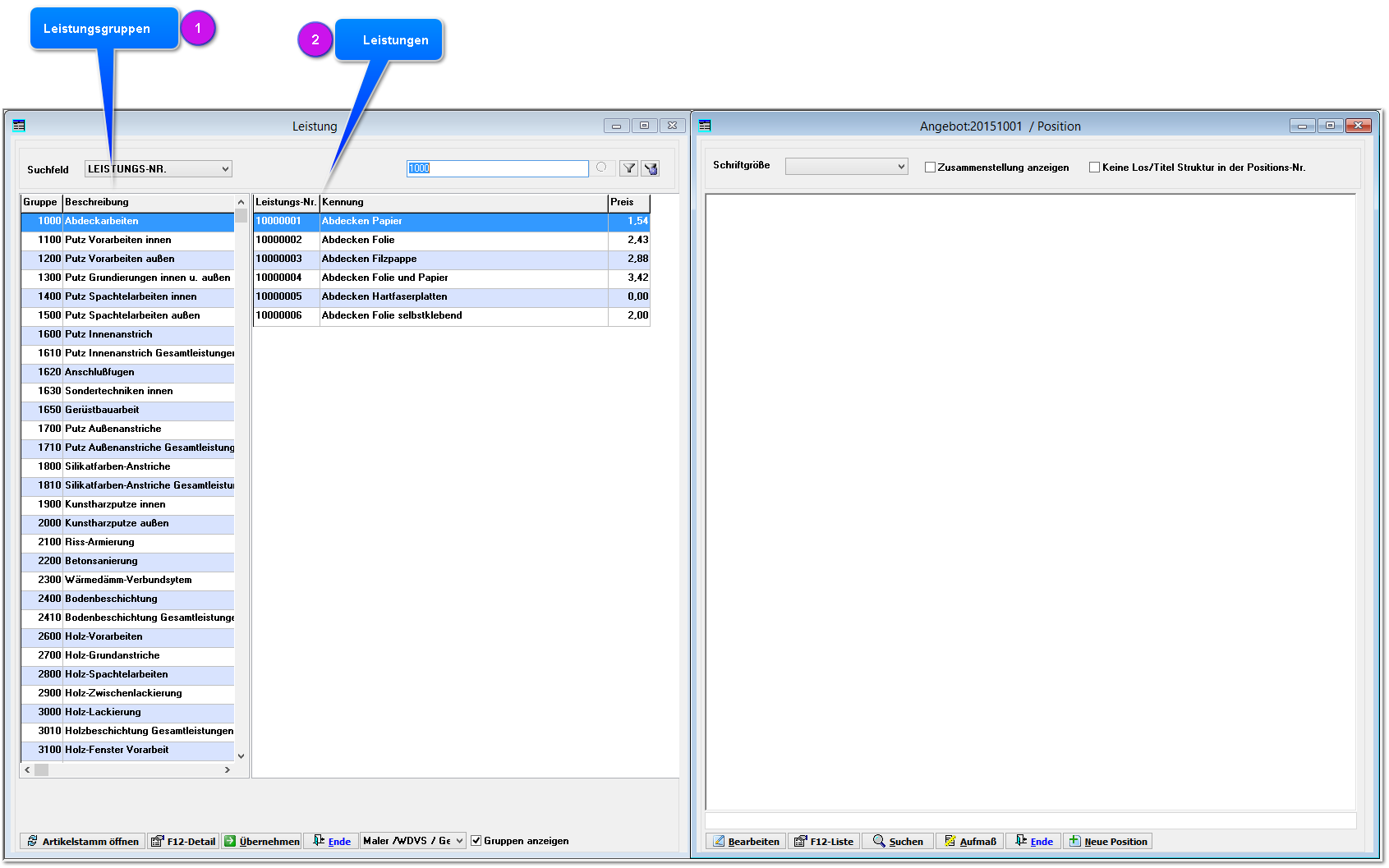The image size is (1389, 868).
Task: Click the Leistung window title icon
Action: 19,126
